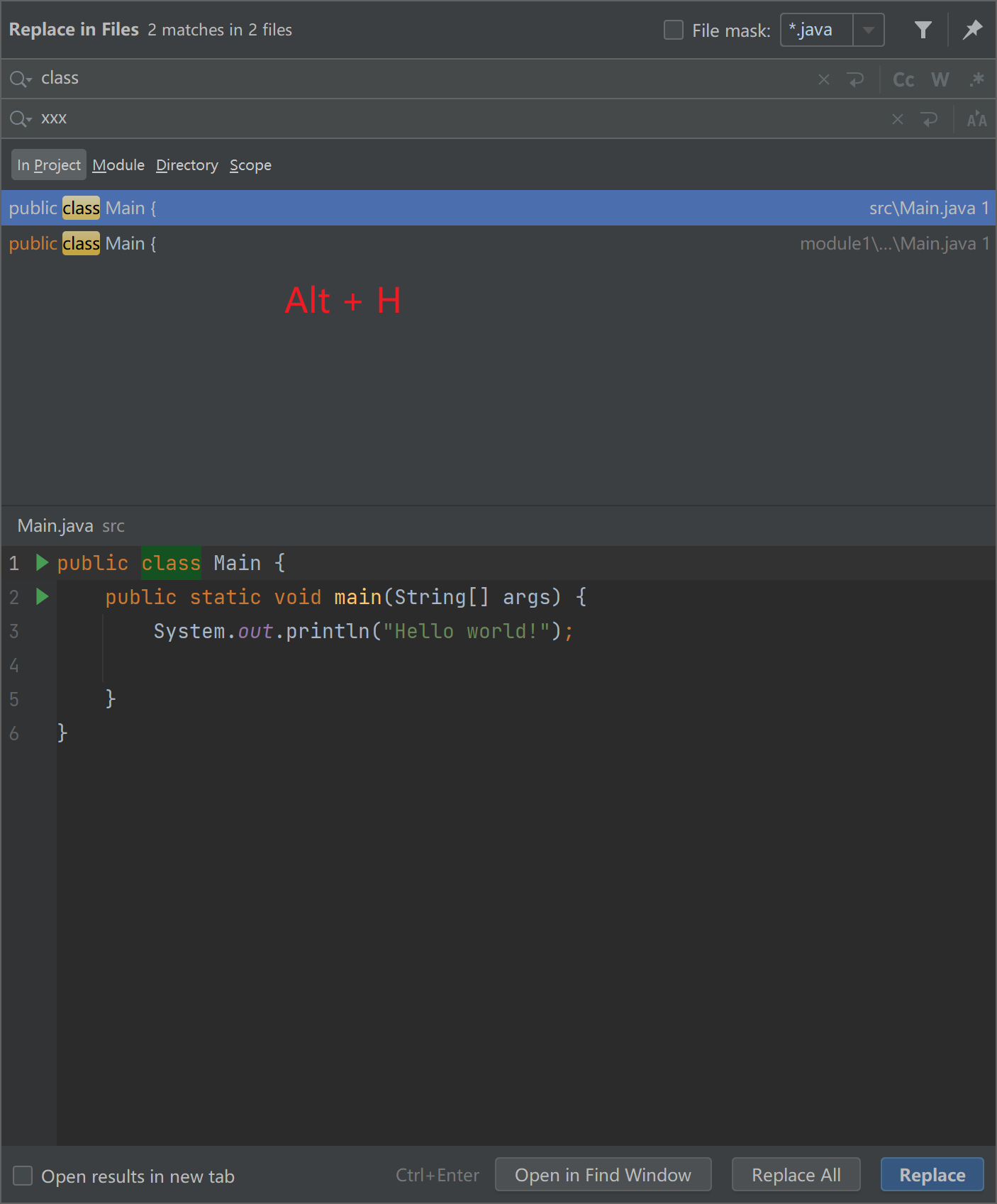Viewport: 997px width, 1204px height.
Task: Open search history magnifier in class field
Action: (21, 79)
